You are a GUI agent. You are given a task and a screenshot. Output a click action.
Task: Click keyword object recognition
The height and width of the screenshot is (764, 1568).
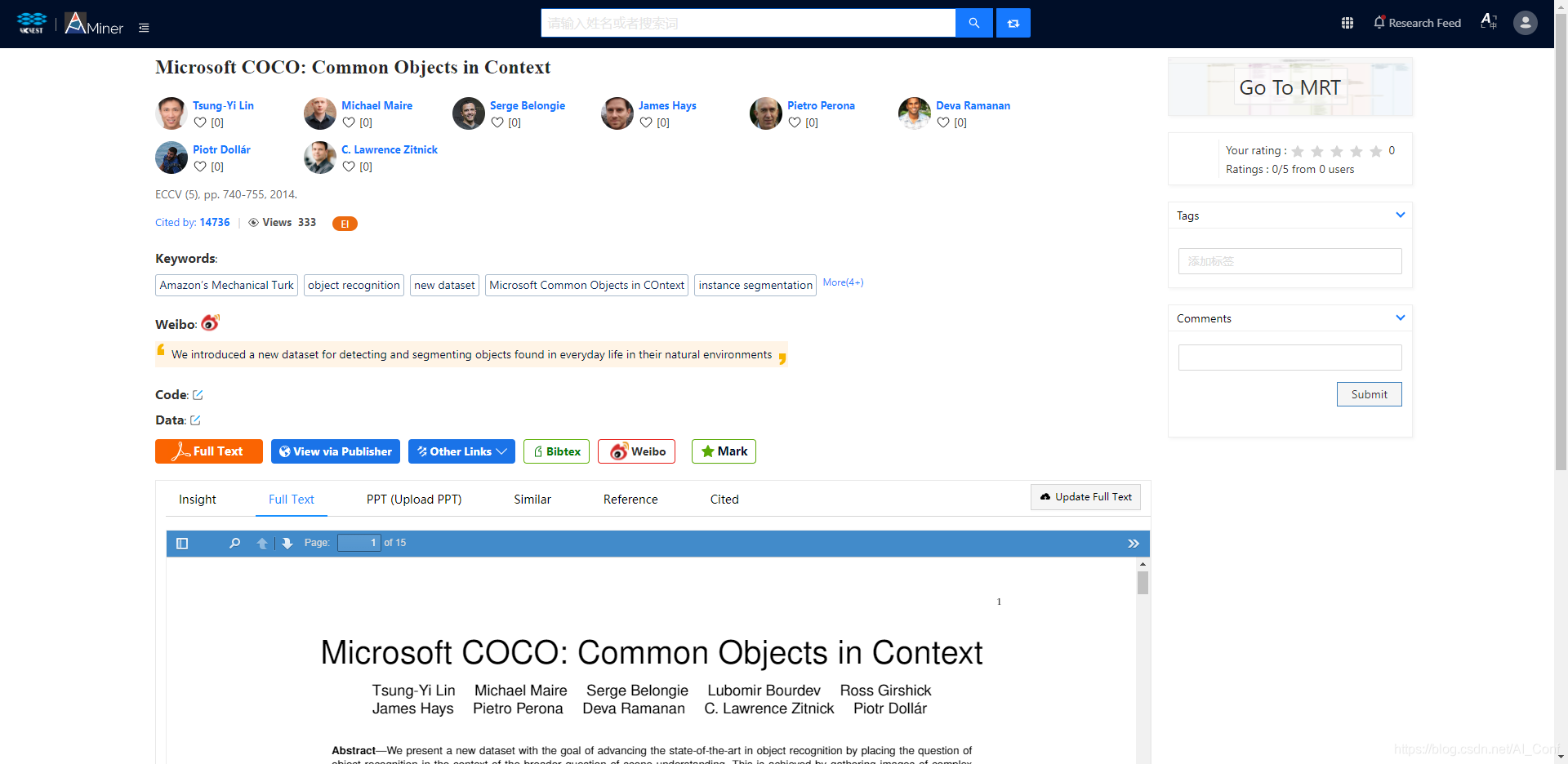coord(354,285)
